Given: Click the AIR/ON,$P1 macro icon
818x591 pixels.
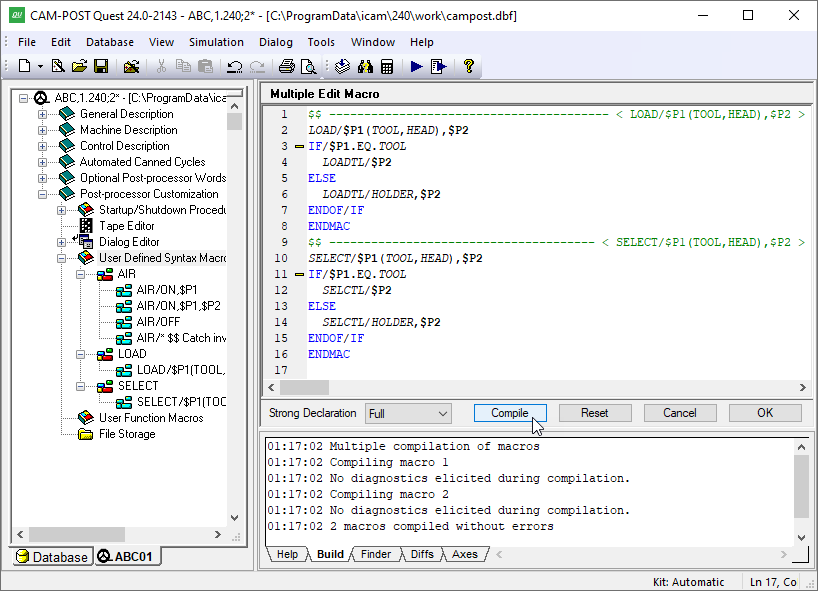Looking at the screenshot, I should [124, 290].
